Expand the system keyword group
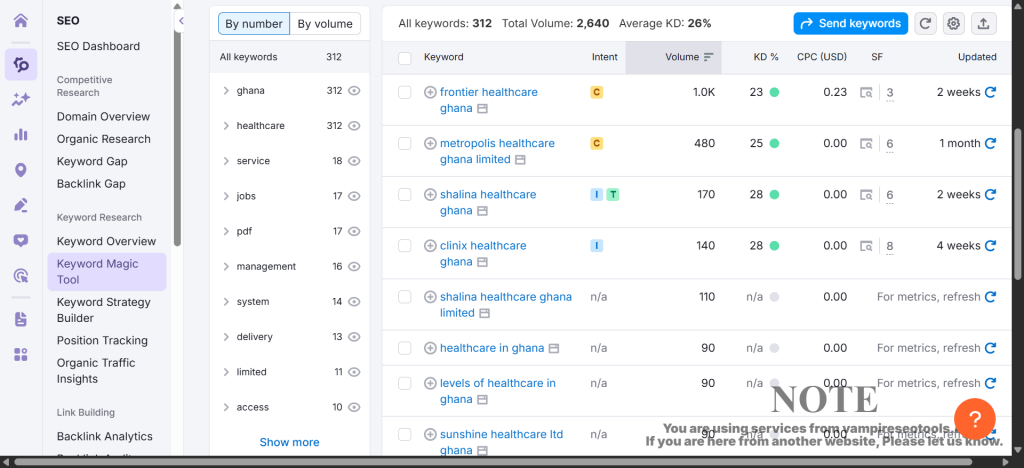Image resolution: width=1024 pixels, height=468 pixels. pos(226,302)
